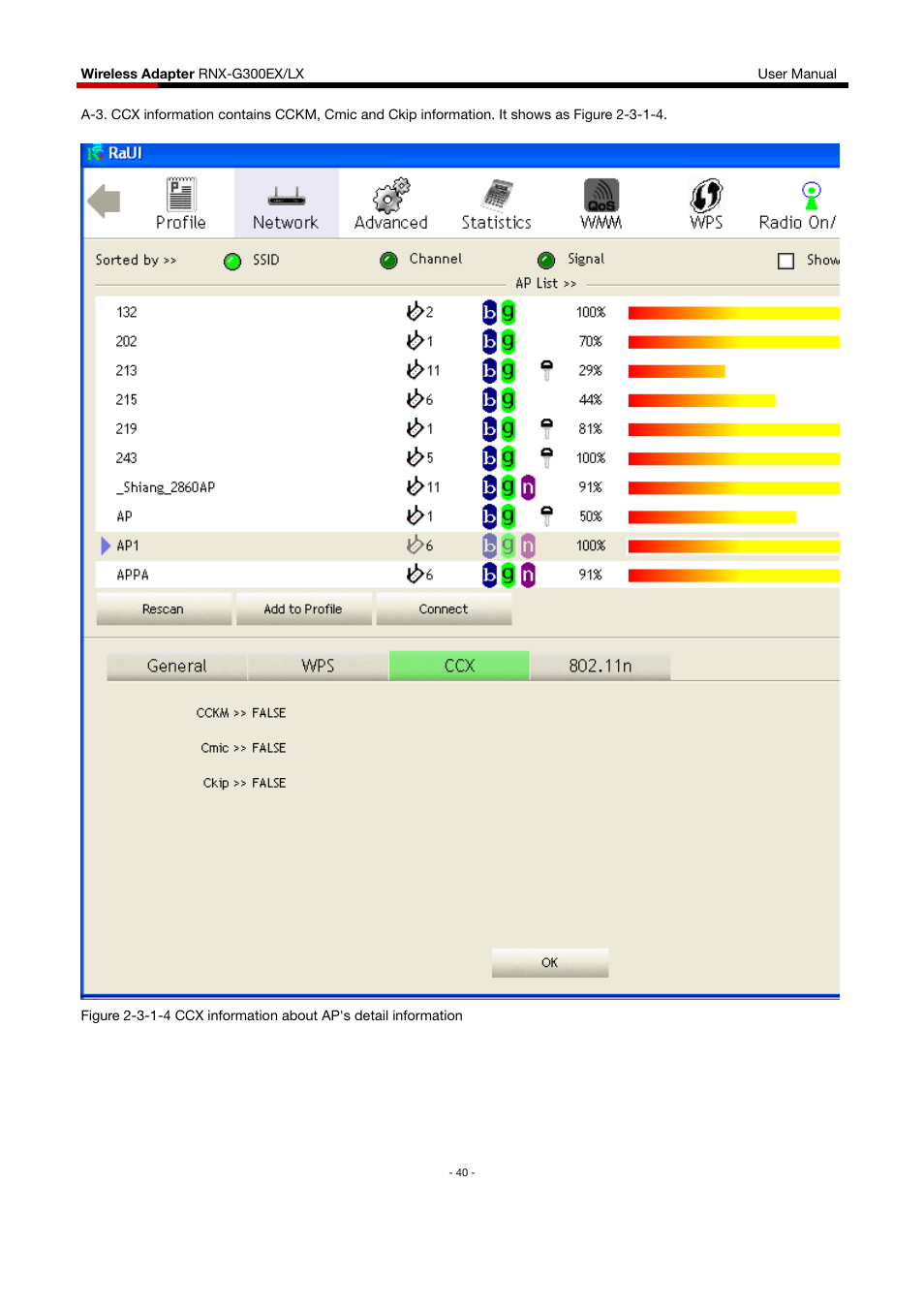
Task: Select network 202 in AP list
Action: 467,341
